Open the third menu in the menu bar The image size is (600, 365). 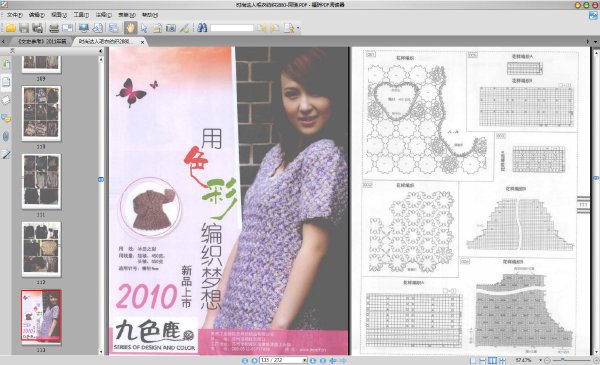[x=59, y=15]
